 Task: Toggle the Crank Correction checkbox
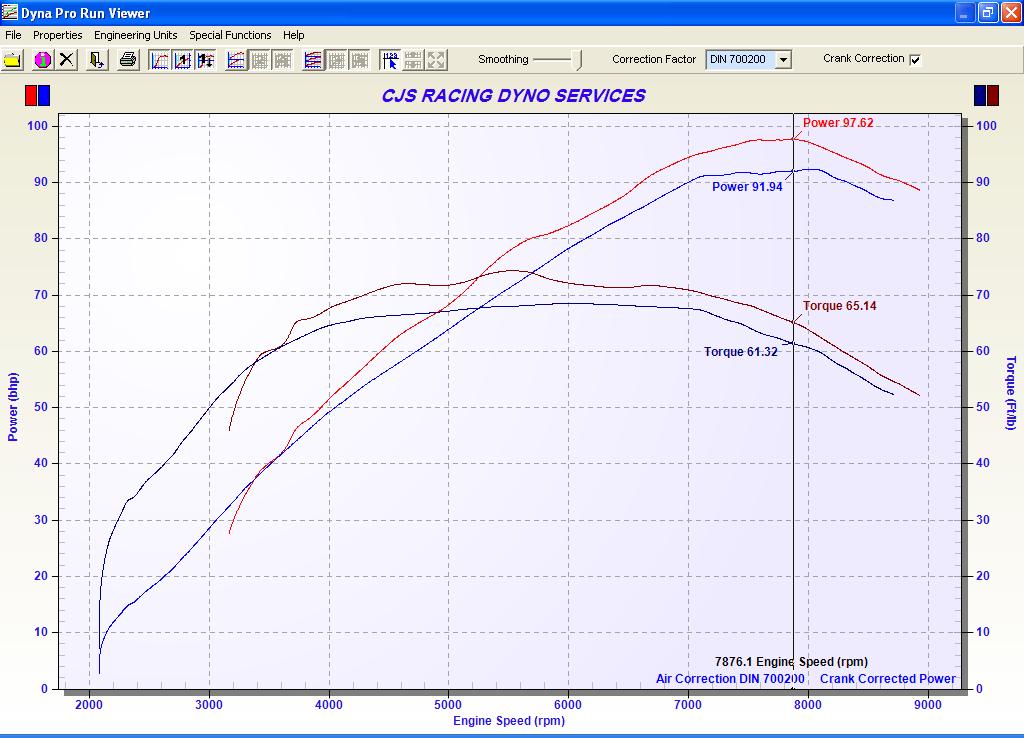click(915, 59)
